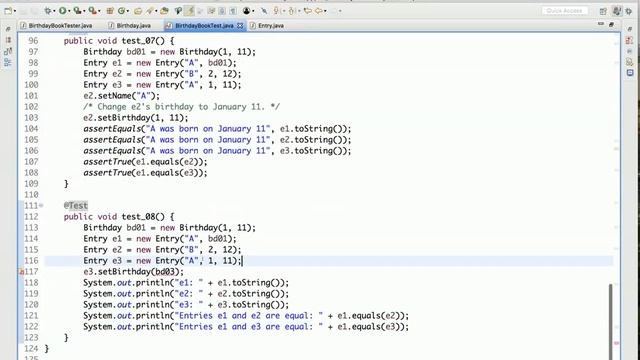640x360 pixels.
Task: Click the Pin Editor icon
Action: (263, 11)
